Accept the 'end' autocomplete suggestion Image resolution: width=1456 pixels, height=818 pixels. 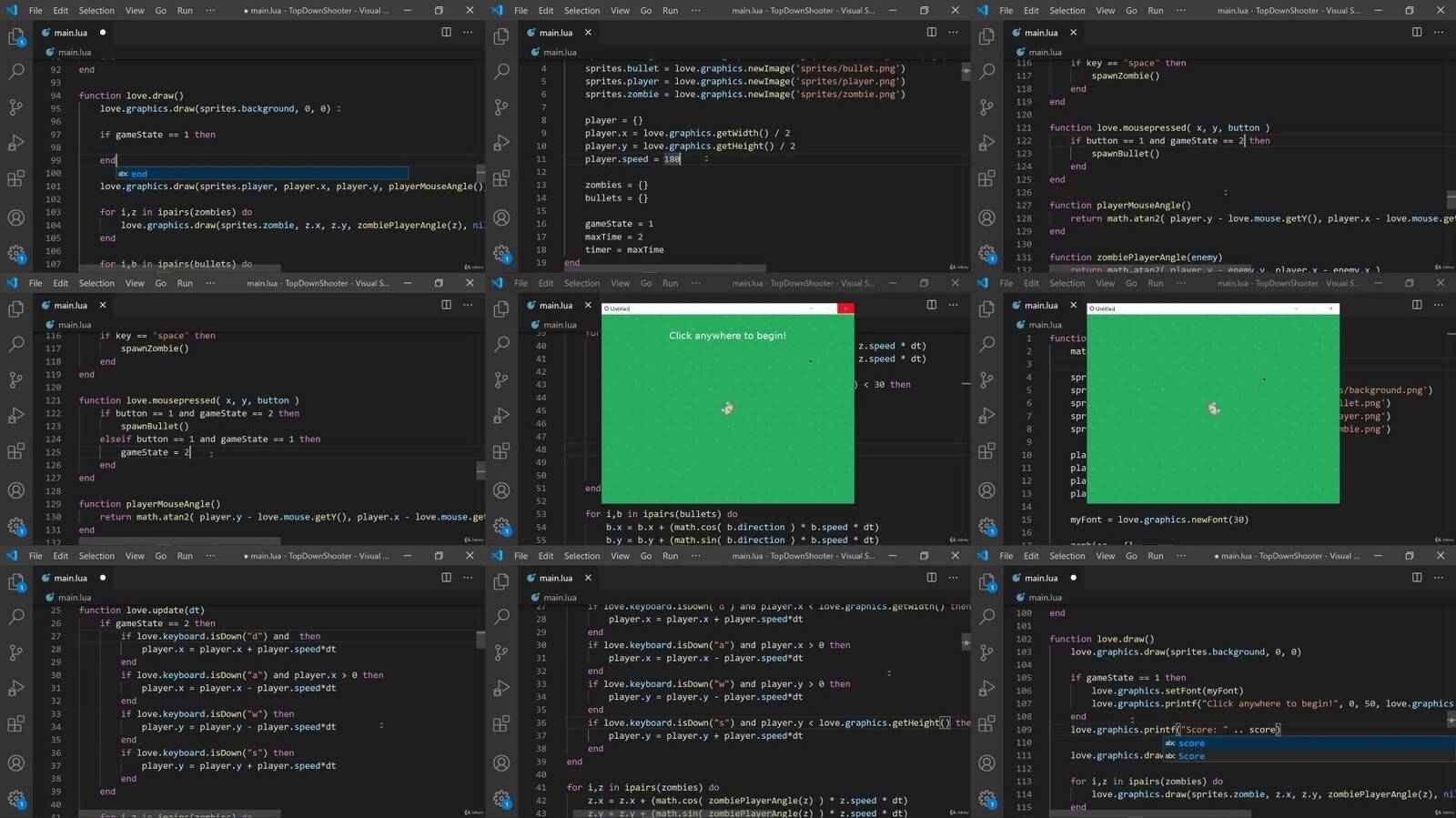coord(262,173)
